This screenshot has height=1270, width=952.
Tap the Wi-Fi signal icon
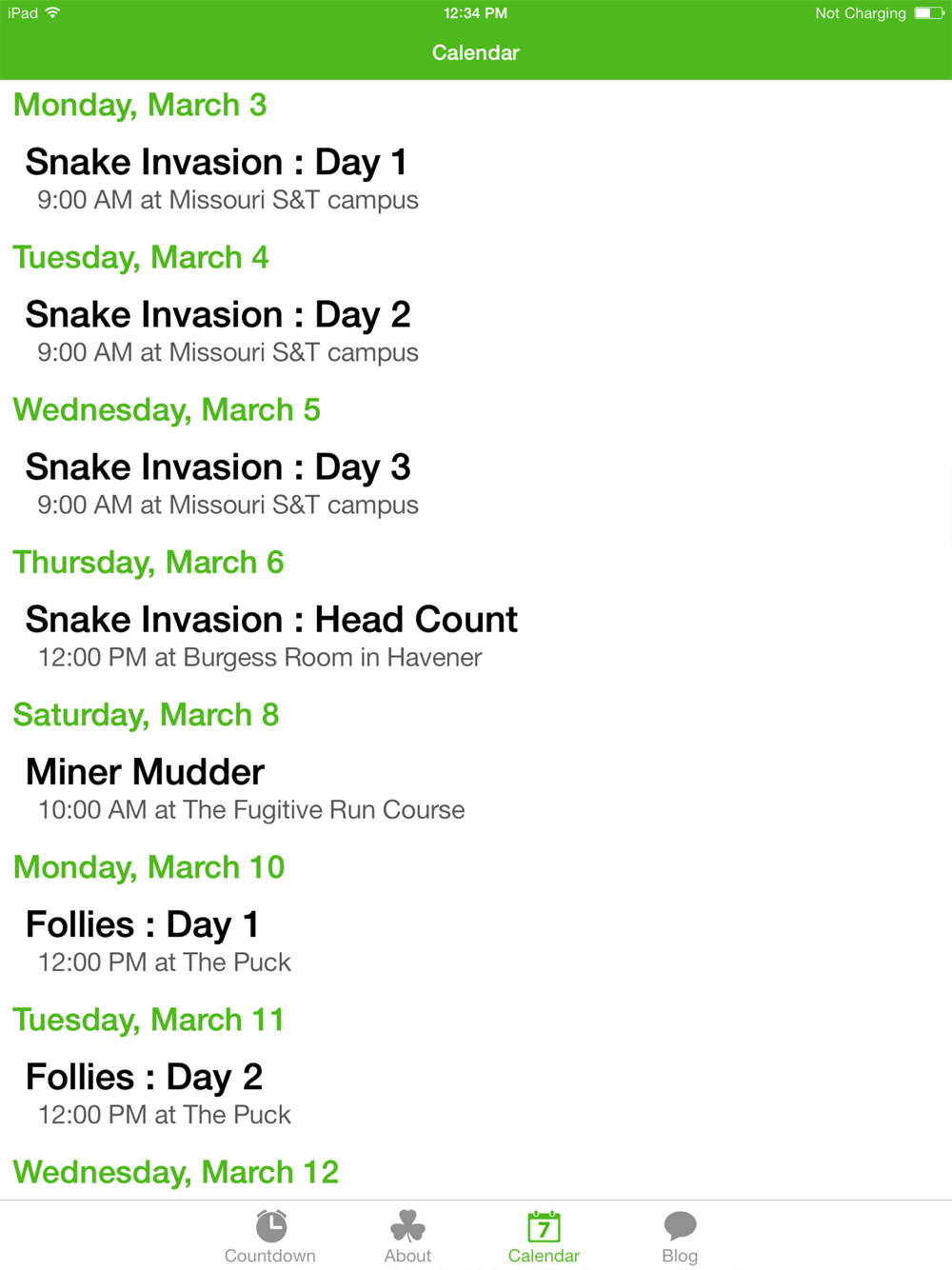coord(52,12)
